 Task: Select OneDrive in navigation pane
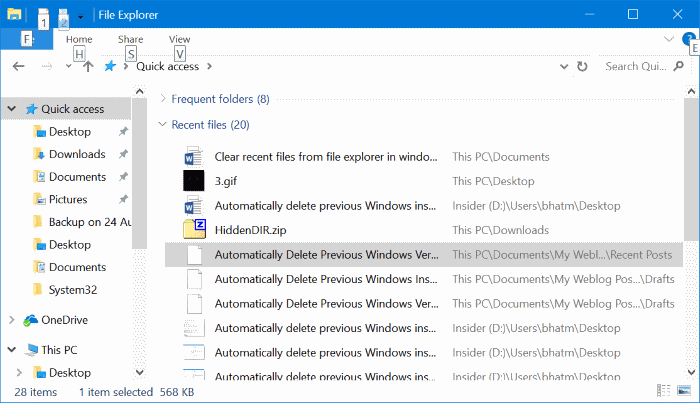click(64, 320)
